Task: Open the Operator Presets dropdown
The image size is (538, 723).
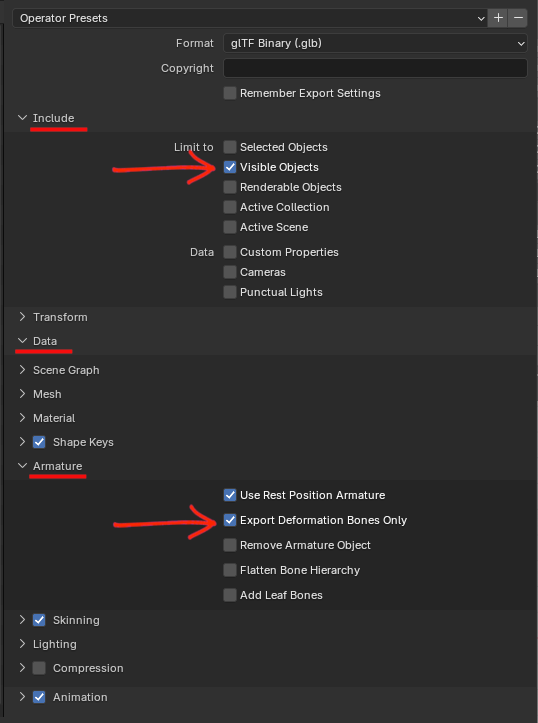Action: pos(250,18)
